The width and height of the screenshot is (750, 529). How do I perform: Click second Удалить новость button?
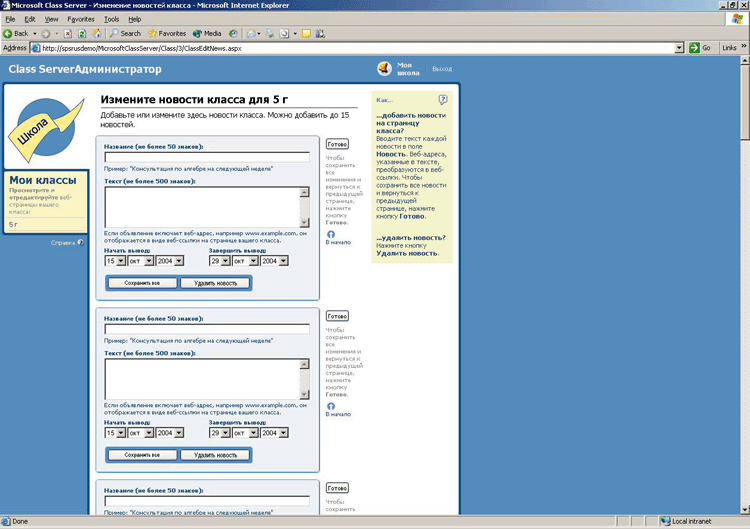click(215, 455)
